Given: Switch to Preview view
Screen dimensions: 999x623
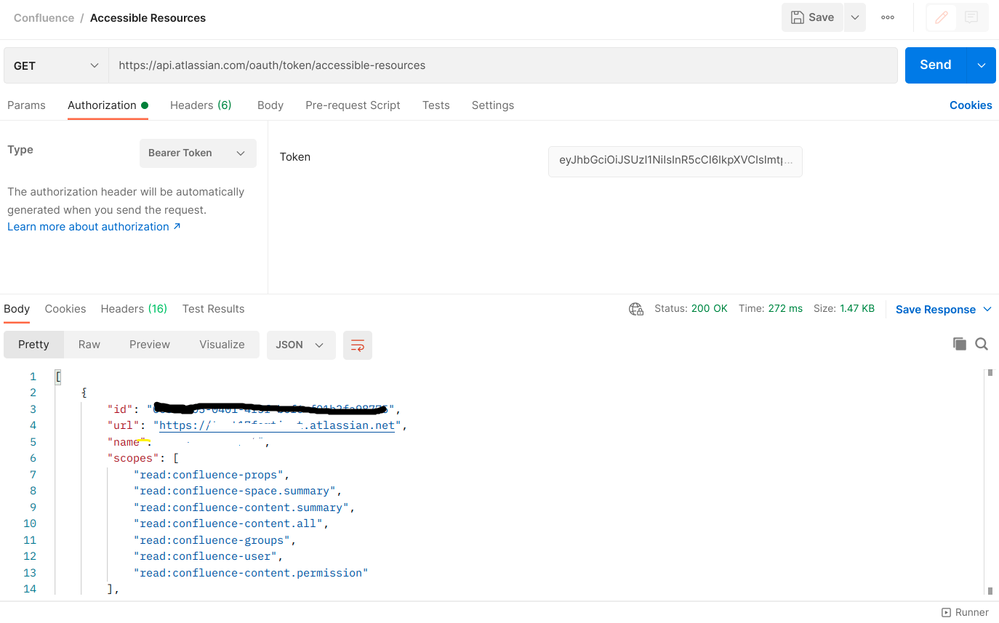Looking at the screenshot, I should (x=150, y=345).
